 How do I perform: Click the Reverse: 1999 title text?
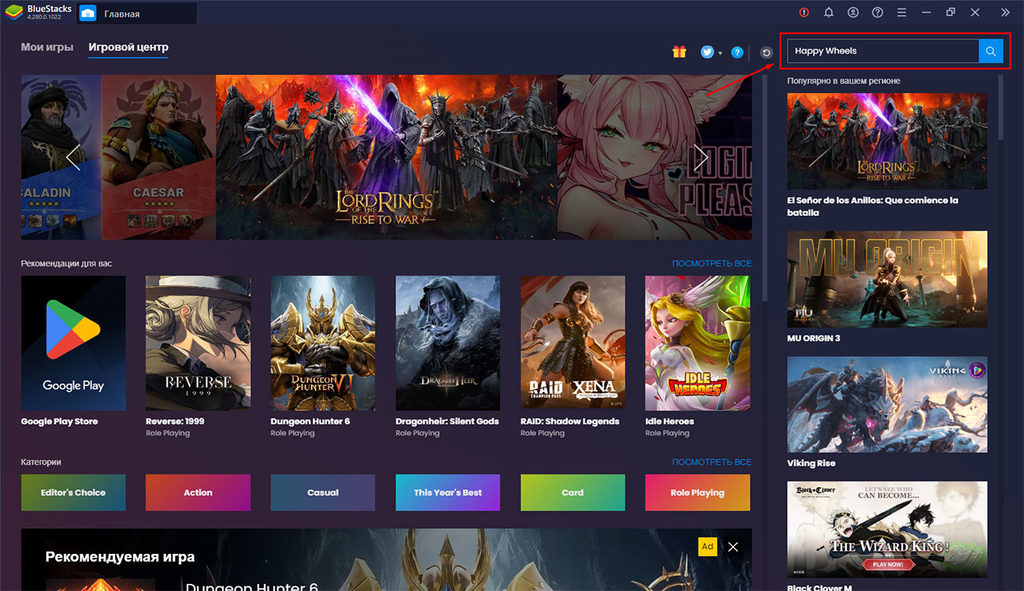point(174,421)
